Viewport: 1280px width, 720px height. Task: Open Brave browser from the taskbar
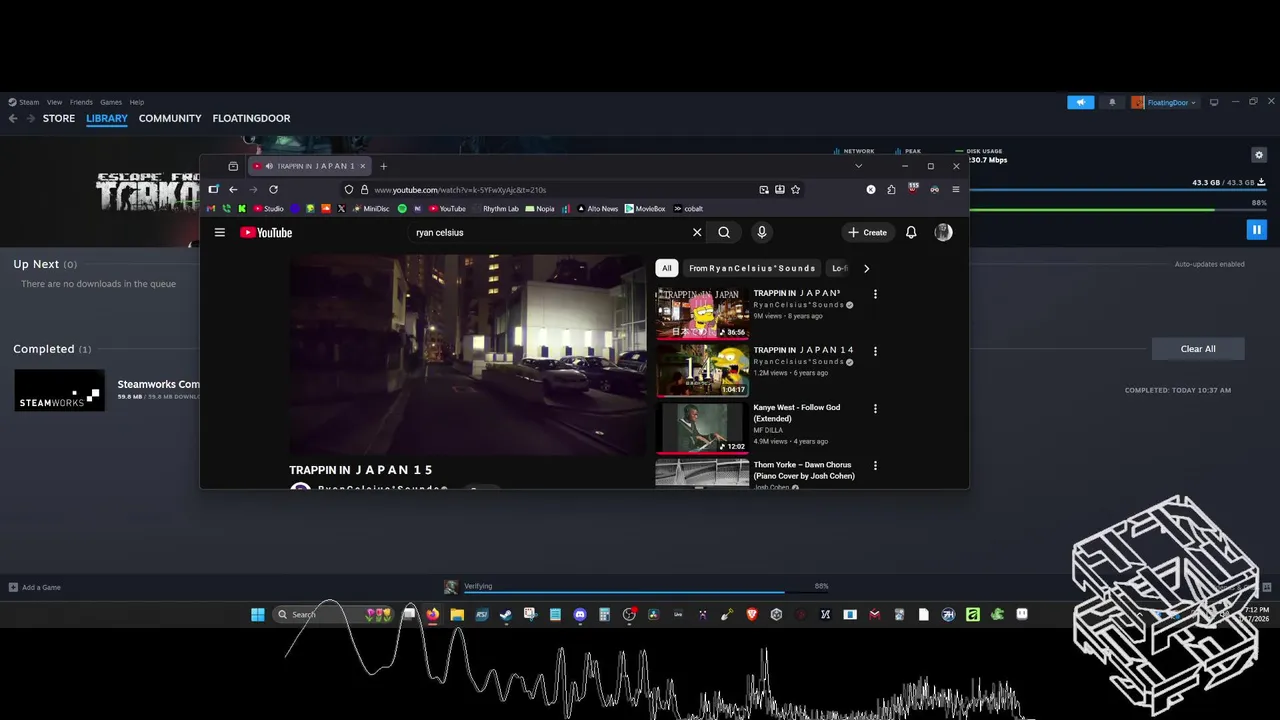pyautogui.click(x=751, y=614)
